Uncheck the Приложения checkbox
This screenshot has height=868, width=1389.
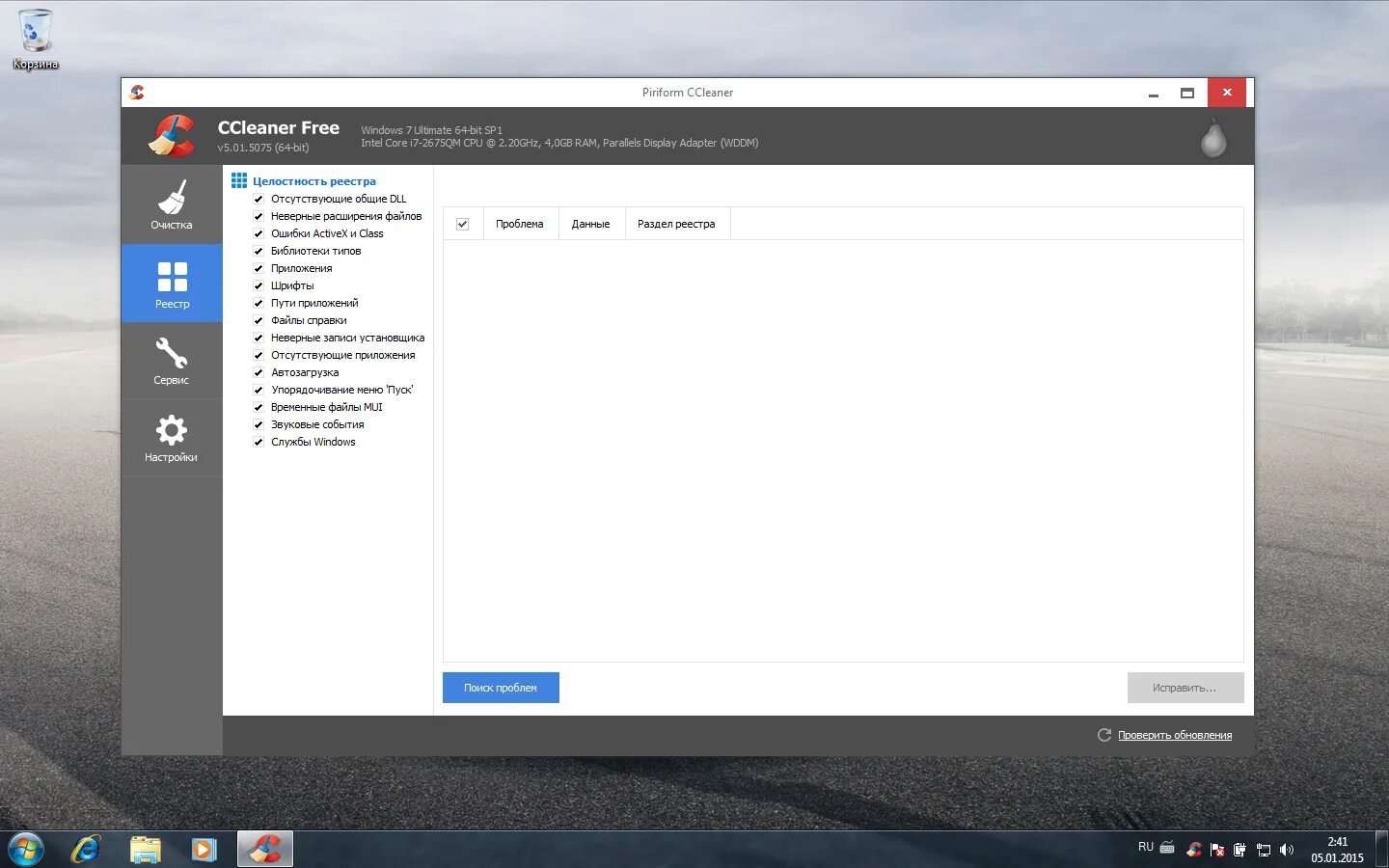(259, 268)
